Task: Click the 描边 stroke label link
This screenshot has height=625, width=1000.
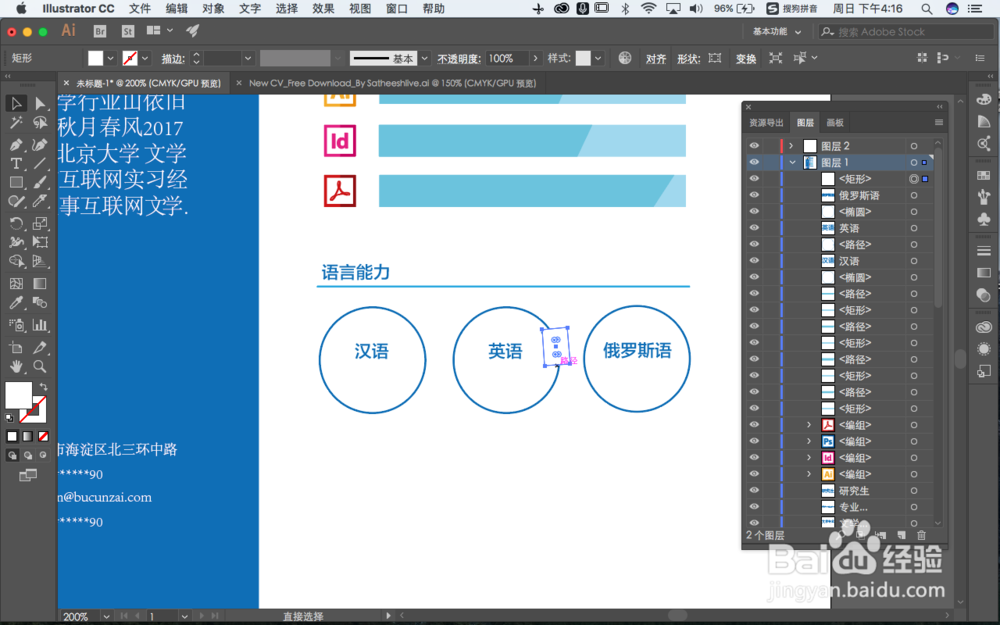Action: (173, 59)
